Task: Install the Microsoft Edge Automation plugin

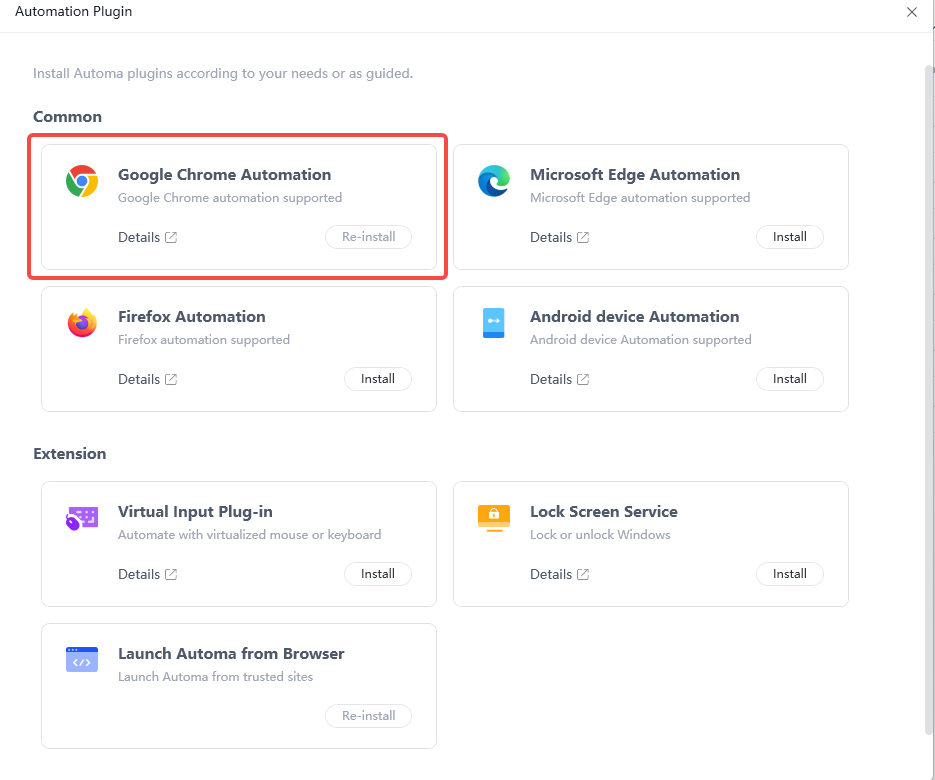Action: (789, 237)
